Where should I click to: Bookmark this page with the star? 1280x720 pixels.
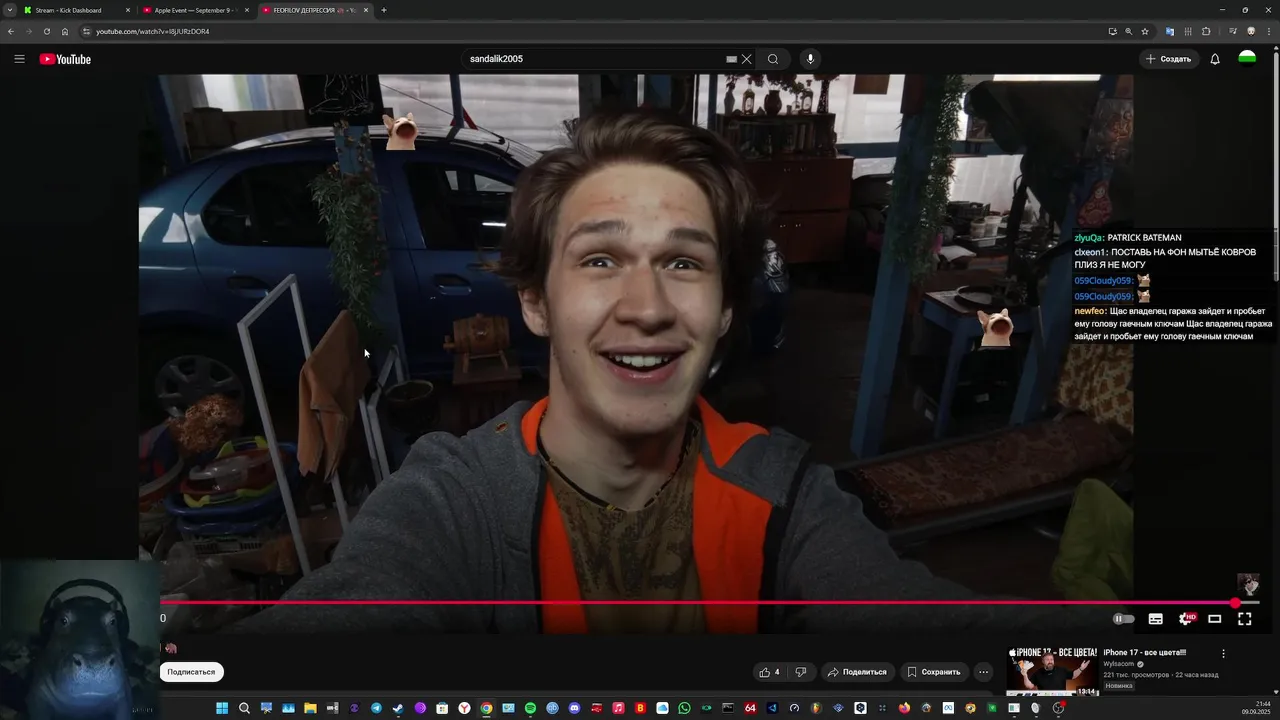1145,31
